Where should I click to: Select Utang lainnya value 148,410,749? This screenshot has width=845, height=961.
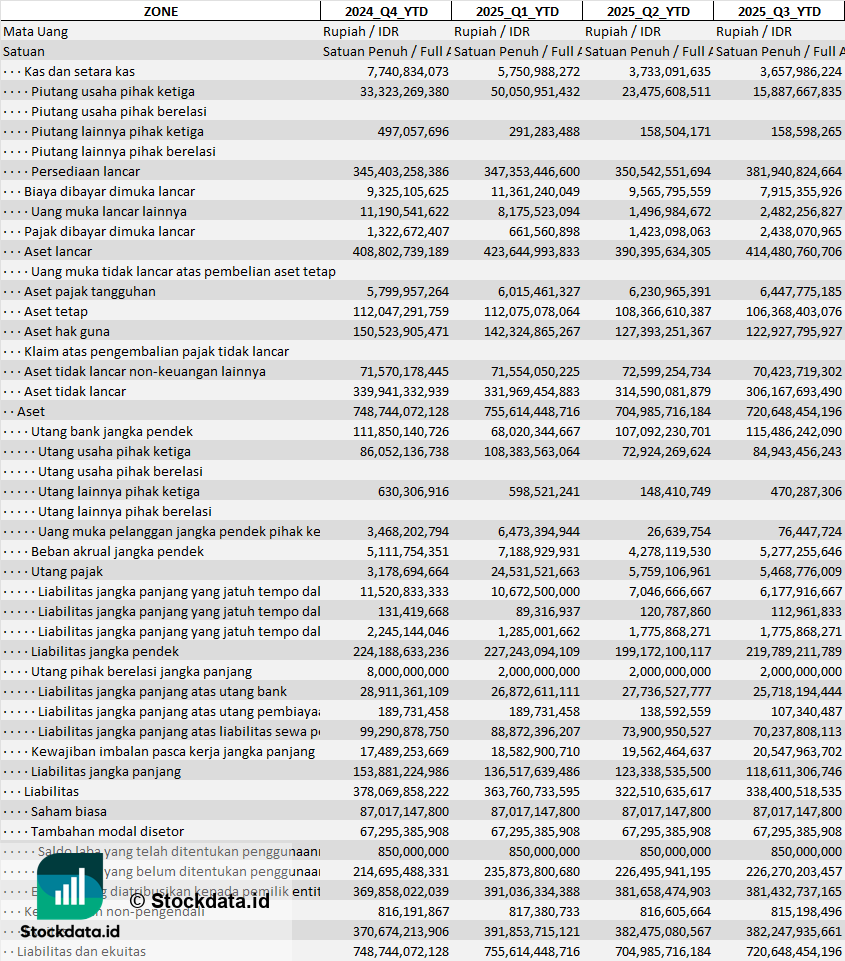point(675,492)
